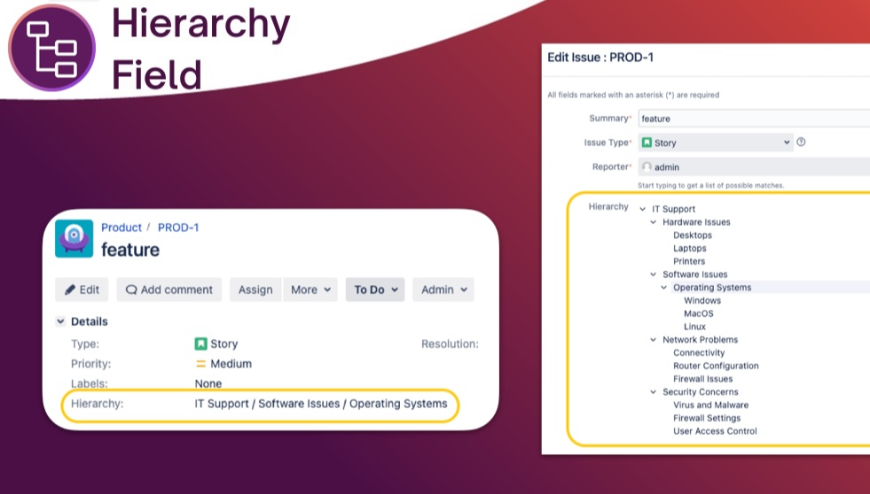Image resolution: width=870 pixels, height=494 pixels.
Task: Click the Reporter admin field
Action: [x=754, y=167]
